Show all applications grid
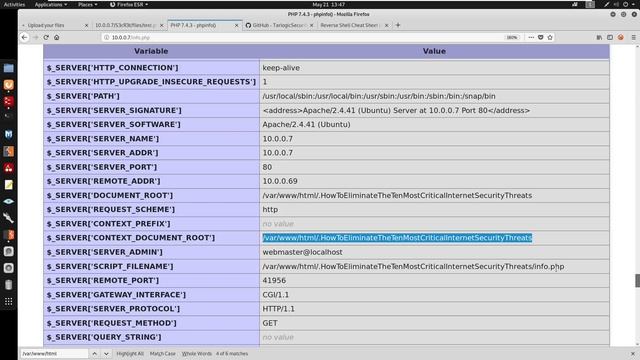 click(x=9, y=302)
